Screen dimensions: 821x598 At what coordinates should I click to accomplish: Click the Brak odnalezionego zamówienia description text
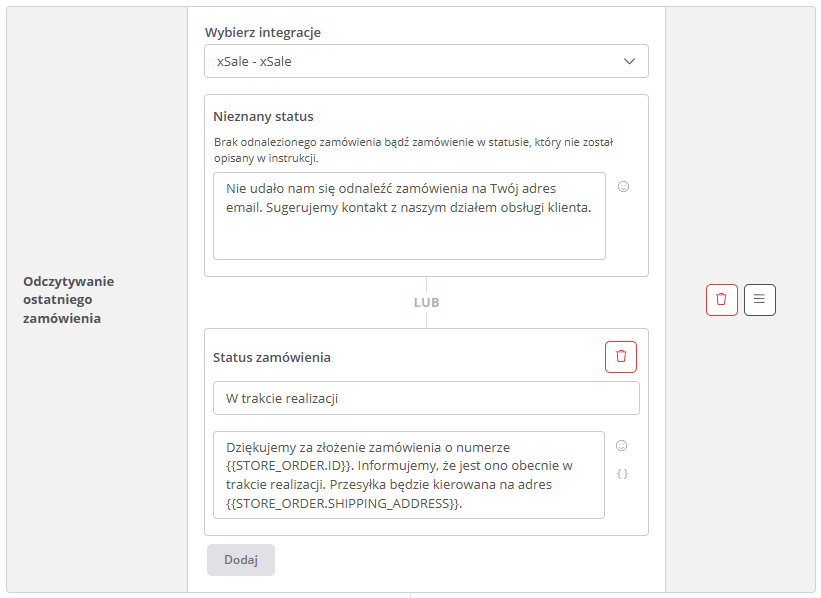tap(414, 151)
